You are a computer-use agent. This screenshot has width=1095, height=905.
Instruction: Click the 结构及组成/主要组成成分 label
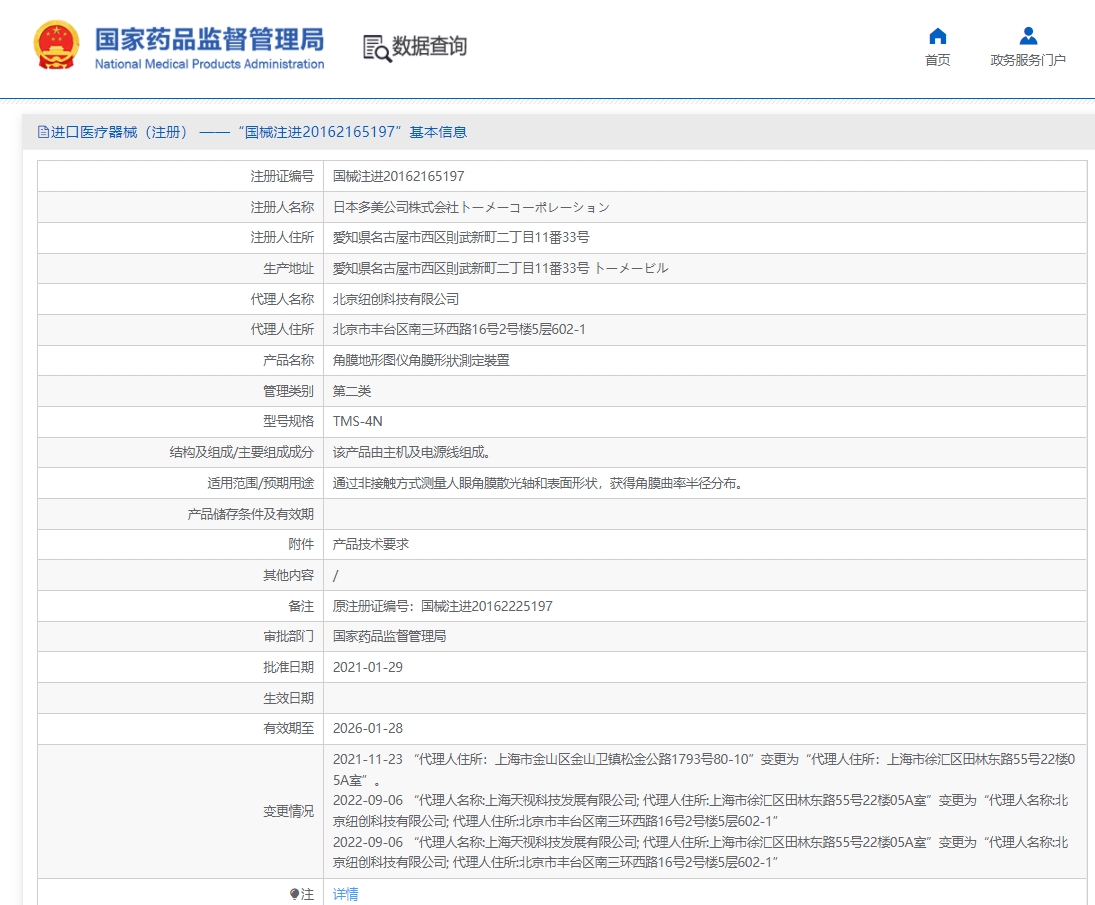[x=242, y=452]
